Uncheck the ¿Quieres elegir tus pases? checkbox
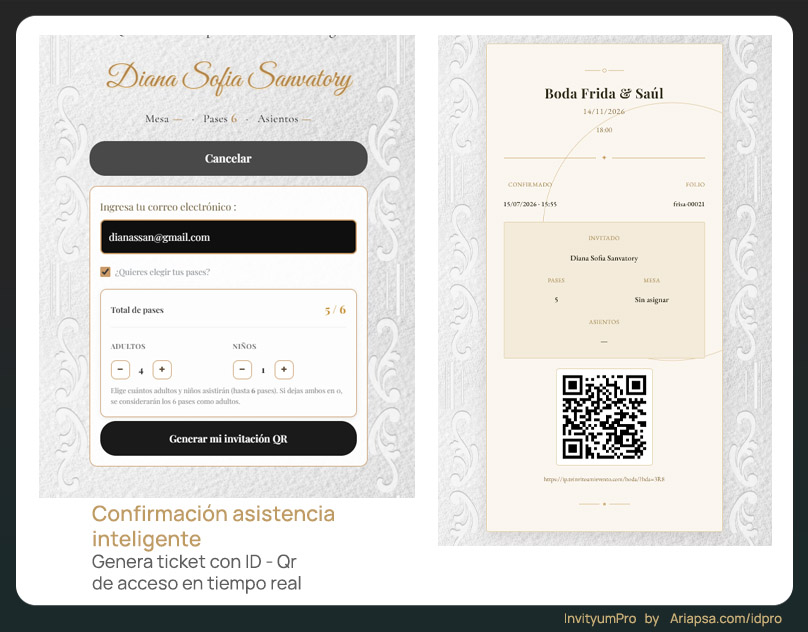 click(105, 272)
